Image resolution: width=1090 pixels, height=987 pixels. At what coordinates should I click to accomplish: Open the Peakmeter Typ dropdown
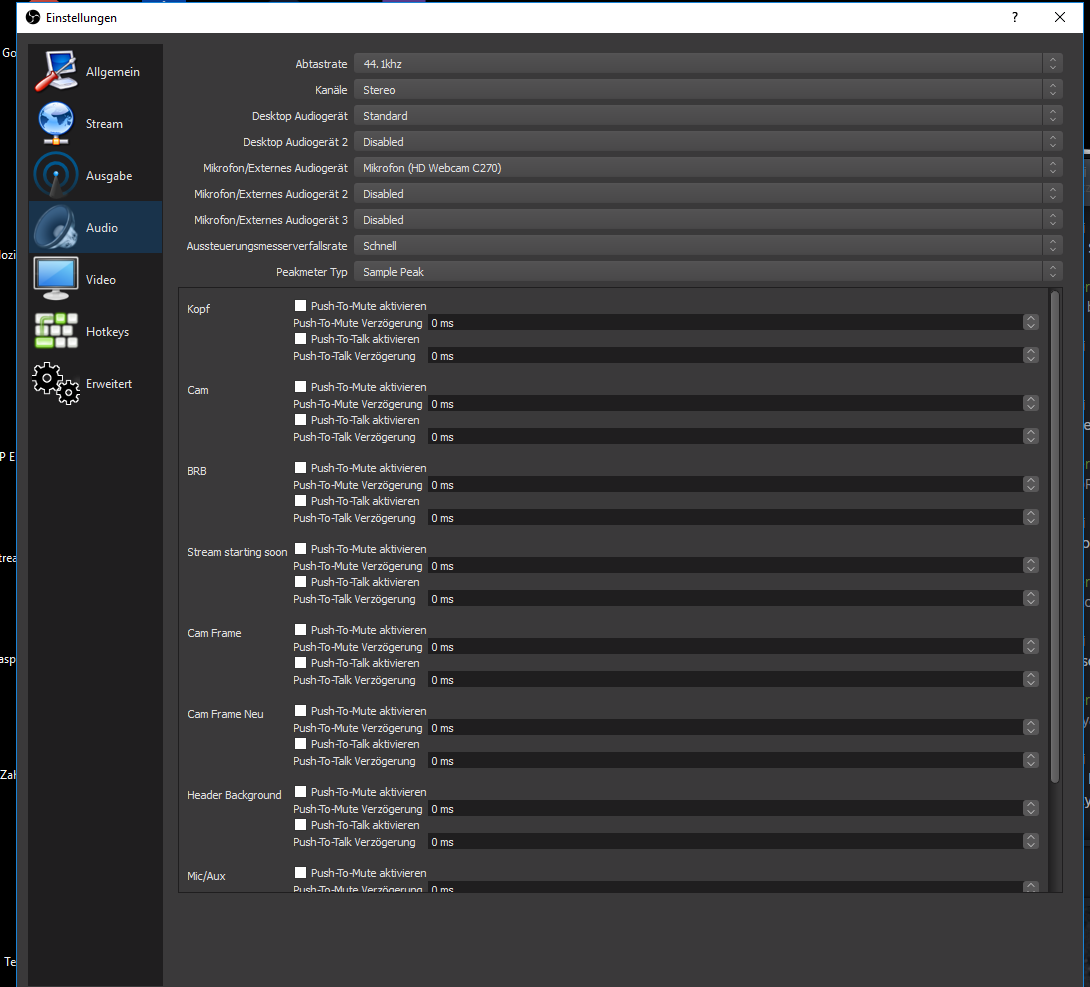[708, 271]
